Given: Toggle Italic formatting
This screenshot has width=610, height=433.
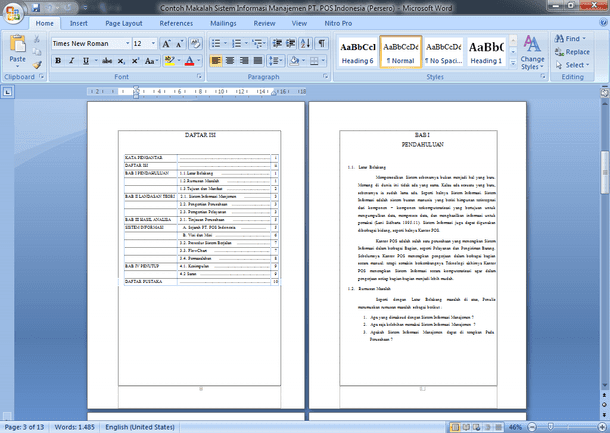Looking at the screenshot, I should click(x=72, y=61).
